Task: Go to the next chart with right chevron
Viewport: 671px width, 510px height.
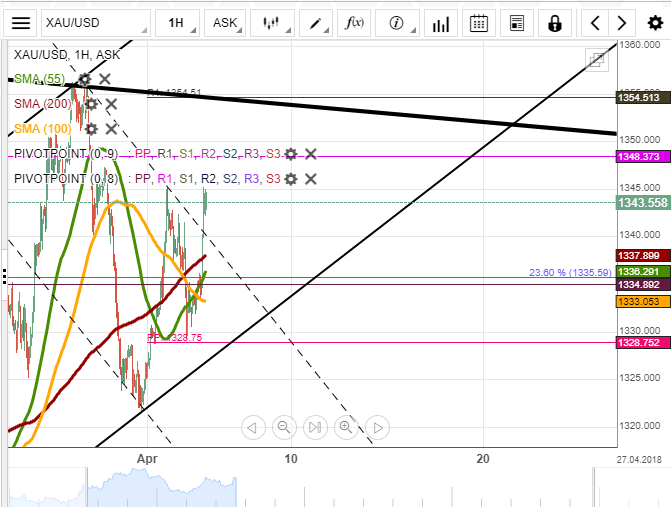Action: [621, 23]
